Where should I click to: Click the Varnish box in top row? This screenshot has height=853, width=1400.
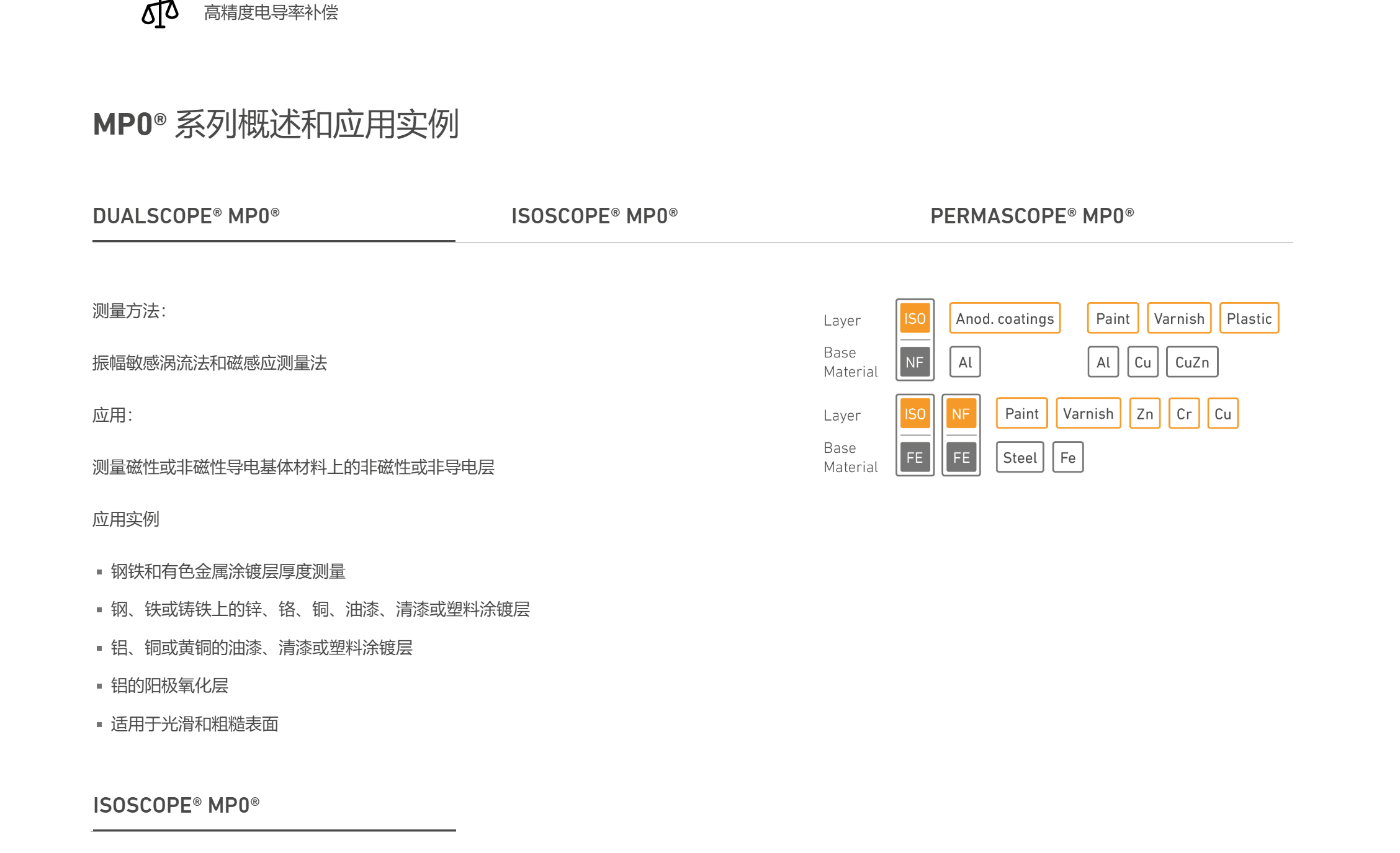click(1179, 318)
